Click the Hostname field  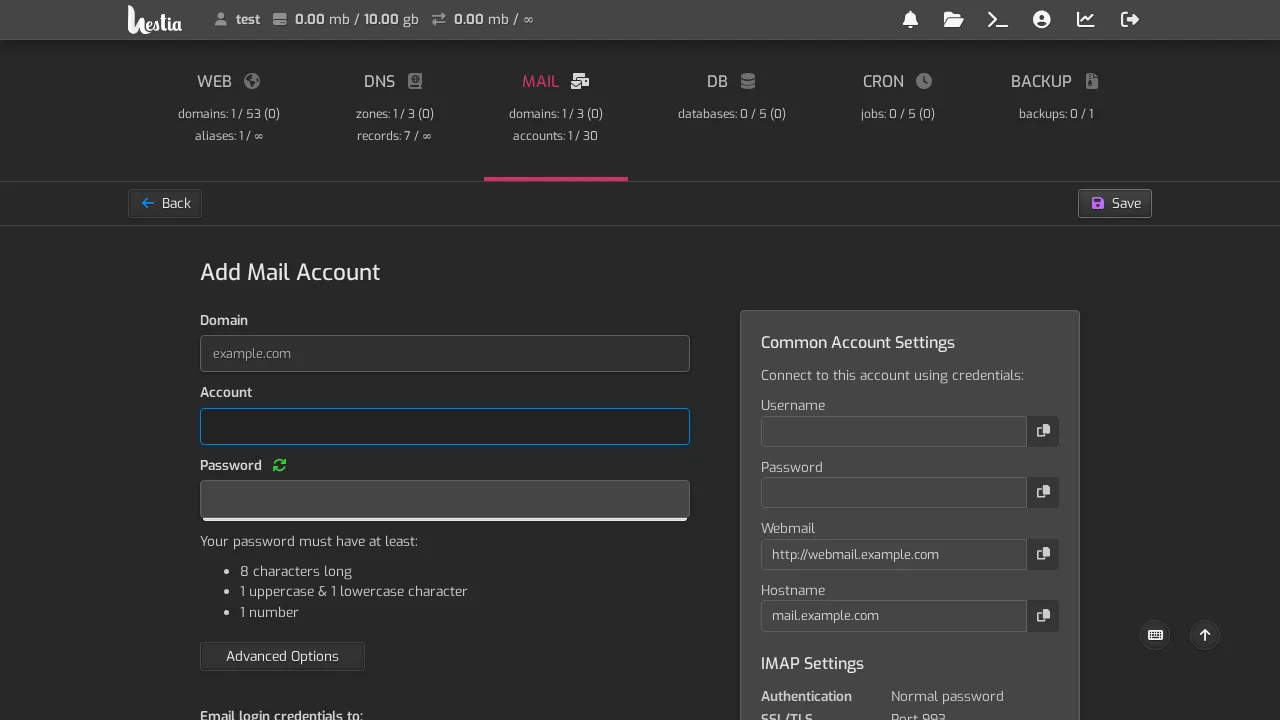click(894, 616)
